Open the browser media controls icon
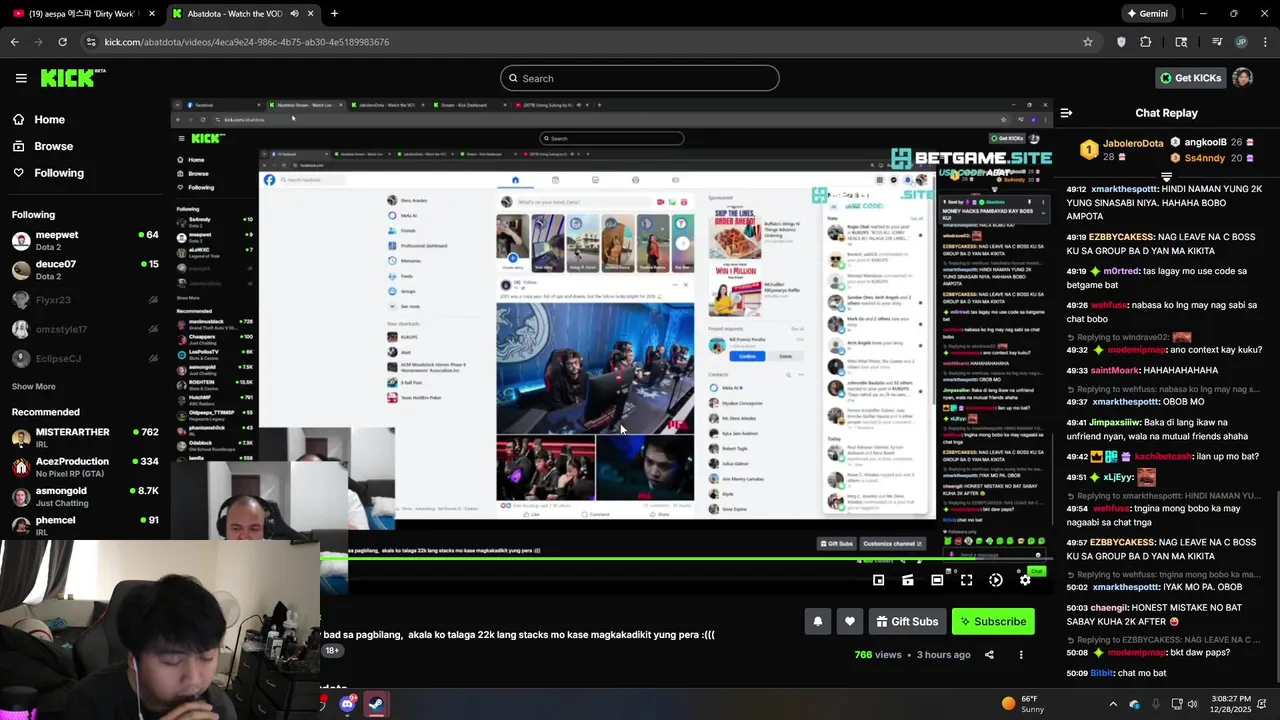1280x720 pixels. (x=1216, y=42)
